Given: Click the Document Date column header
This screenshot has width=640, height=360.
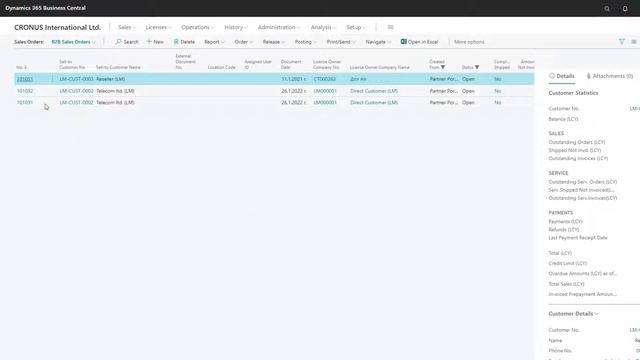Looking at the screenshot, I should point(291,64).
